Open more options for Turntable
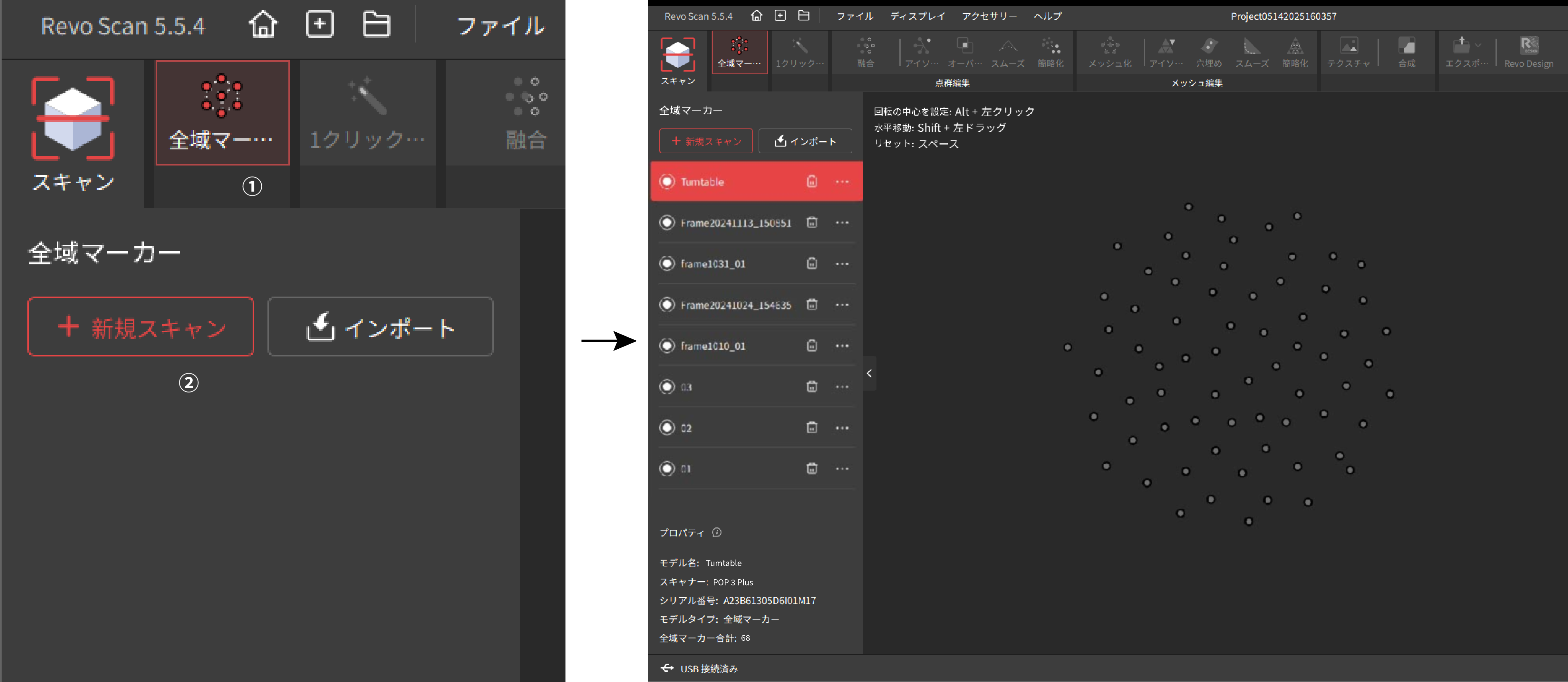This screenshot has width=1568, height=682. (842, 181)
